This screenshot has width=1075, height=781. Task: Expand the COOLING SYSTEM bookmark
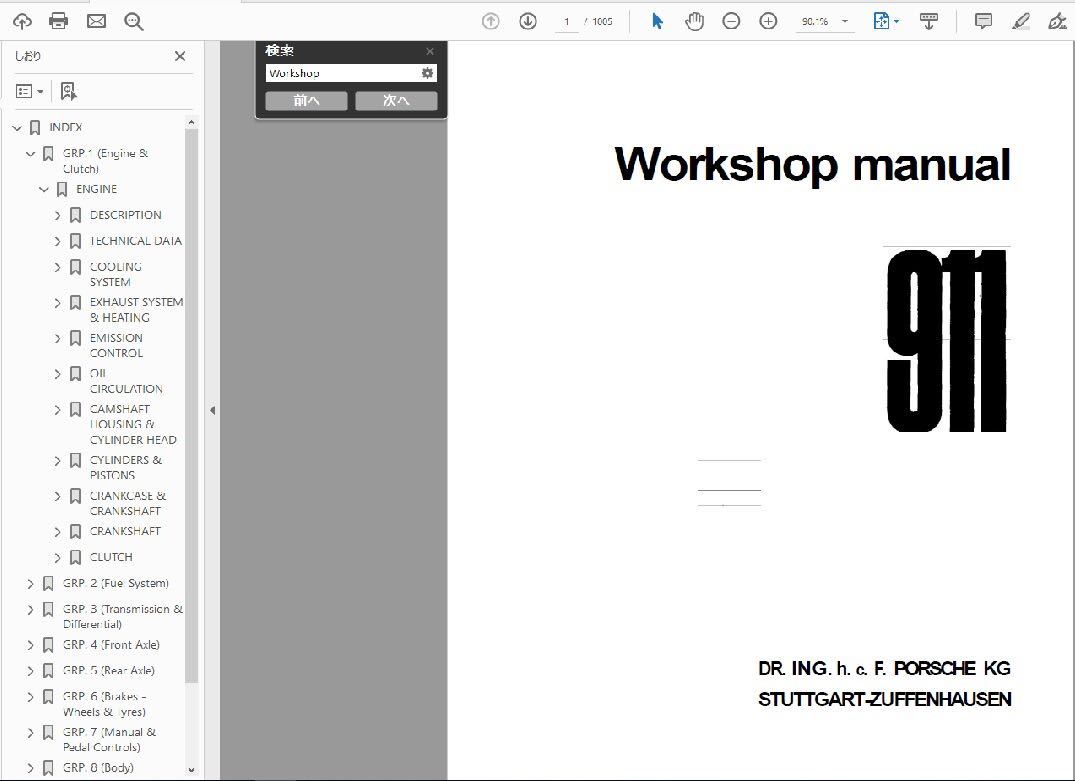pyautogui.click(x=58, y=267)
